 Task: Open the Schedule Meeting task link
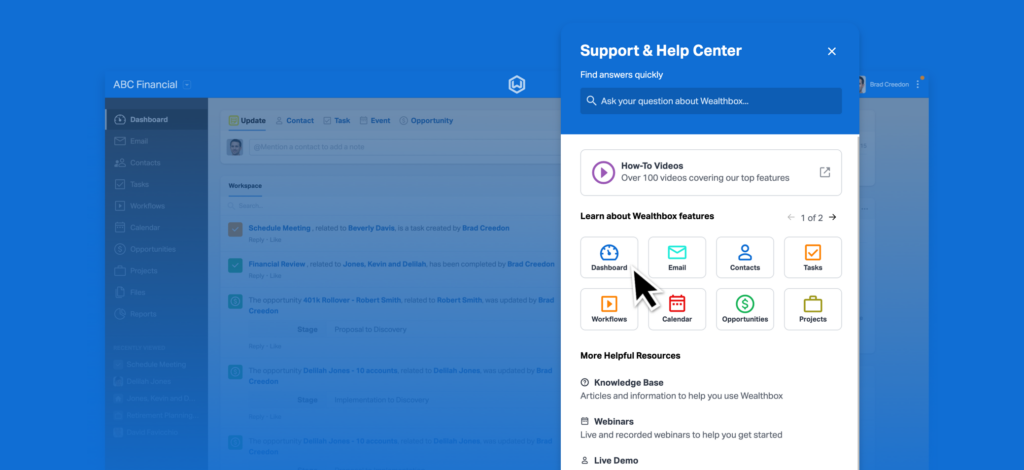[280, 228]
